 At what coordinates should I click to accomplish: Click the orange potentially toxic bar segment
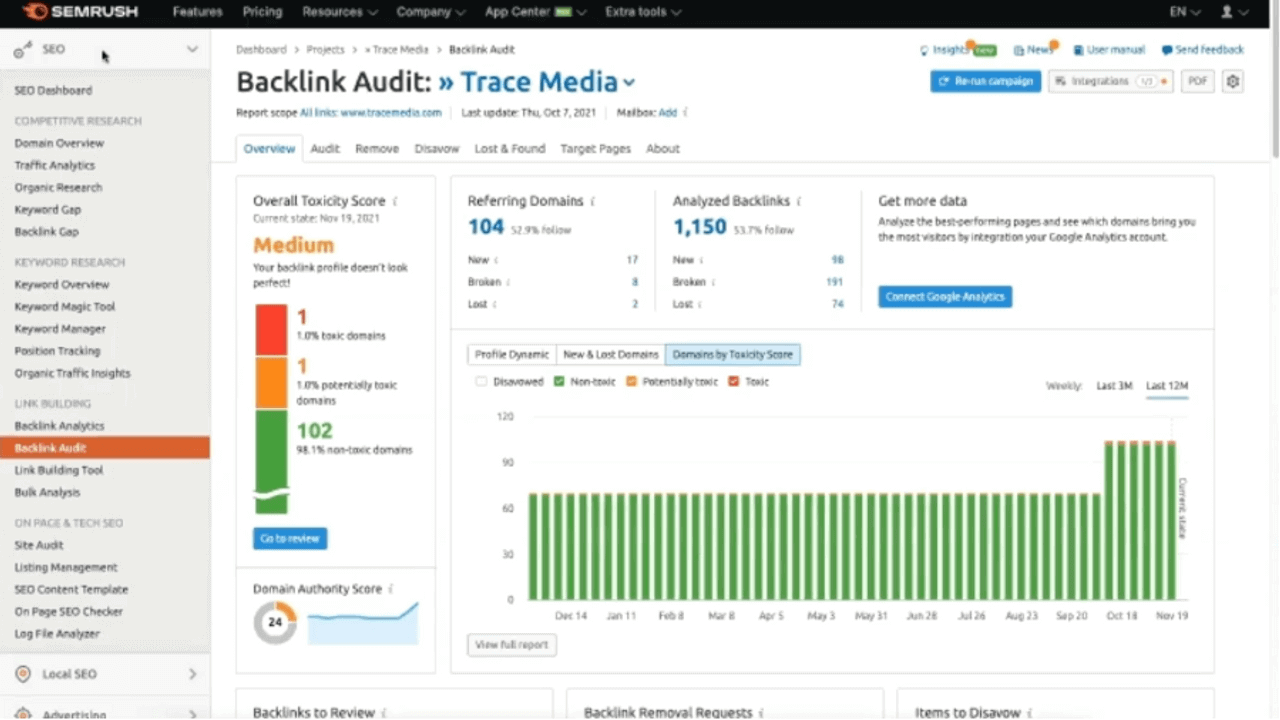click(271, 383)
